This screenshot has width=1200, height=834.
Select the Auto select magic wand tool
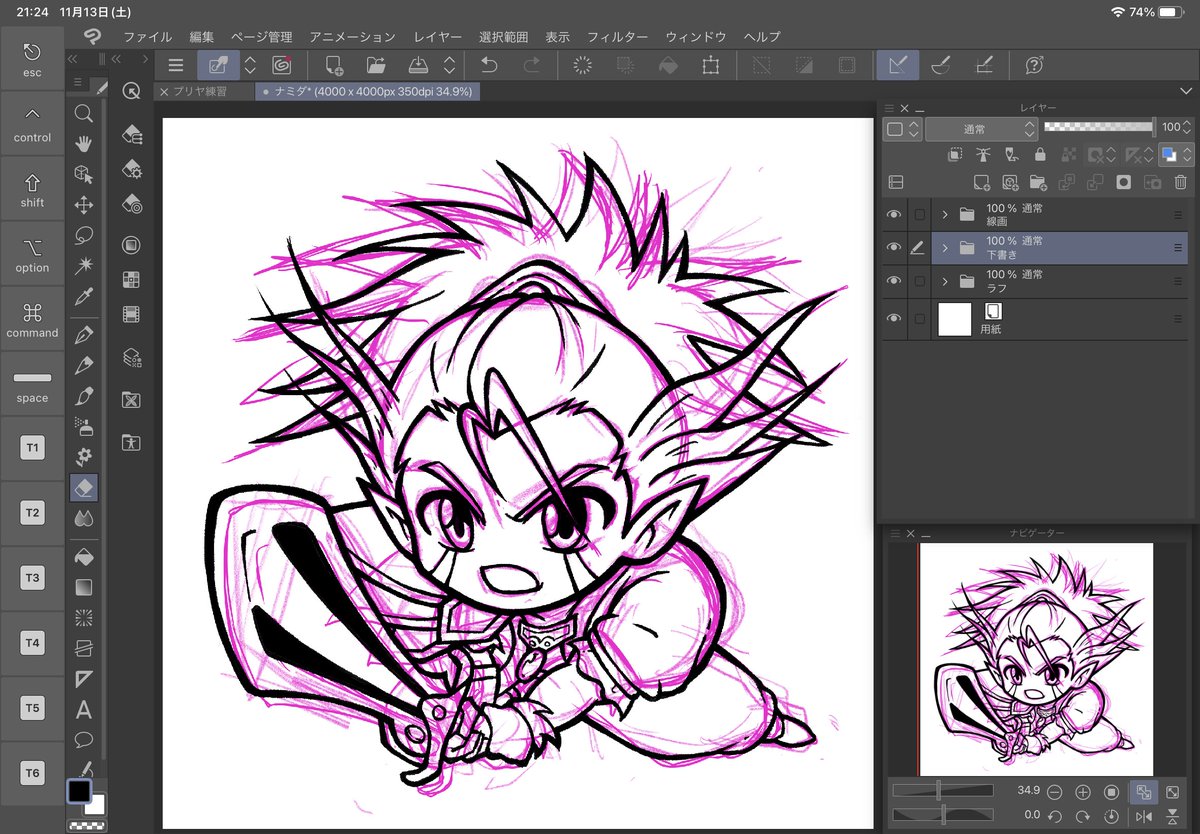(x=84, y=266)
